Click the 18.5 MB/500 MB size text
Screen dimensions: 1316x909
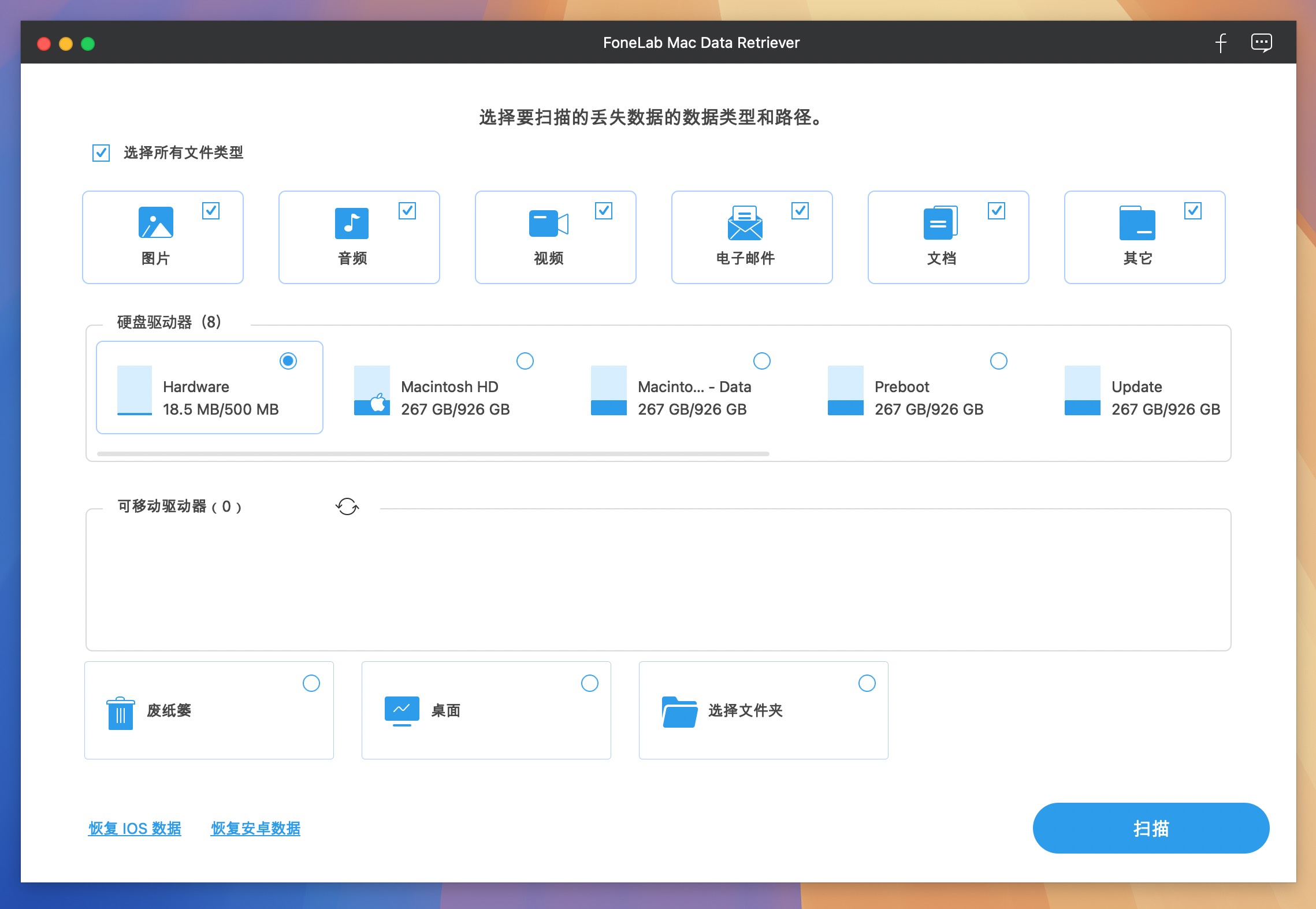coord(221,409)
